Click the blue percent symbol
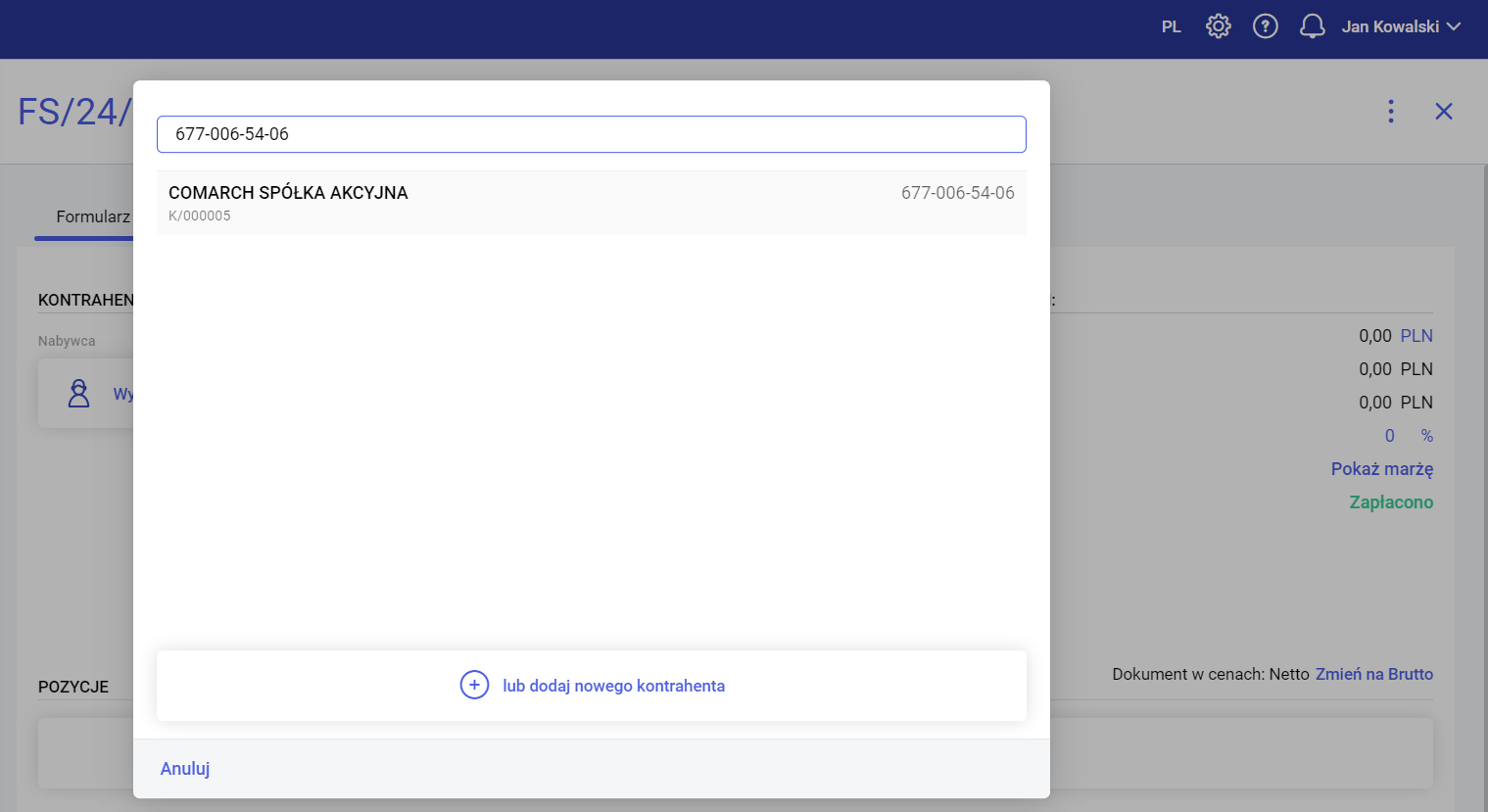Image resolution: width=1488 pixels, height=812 pixels. (1426, 436)
